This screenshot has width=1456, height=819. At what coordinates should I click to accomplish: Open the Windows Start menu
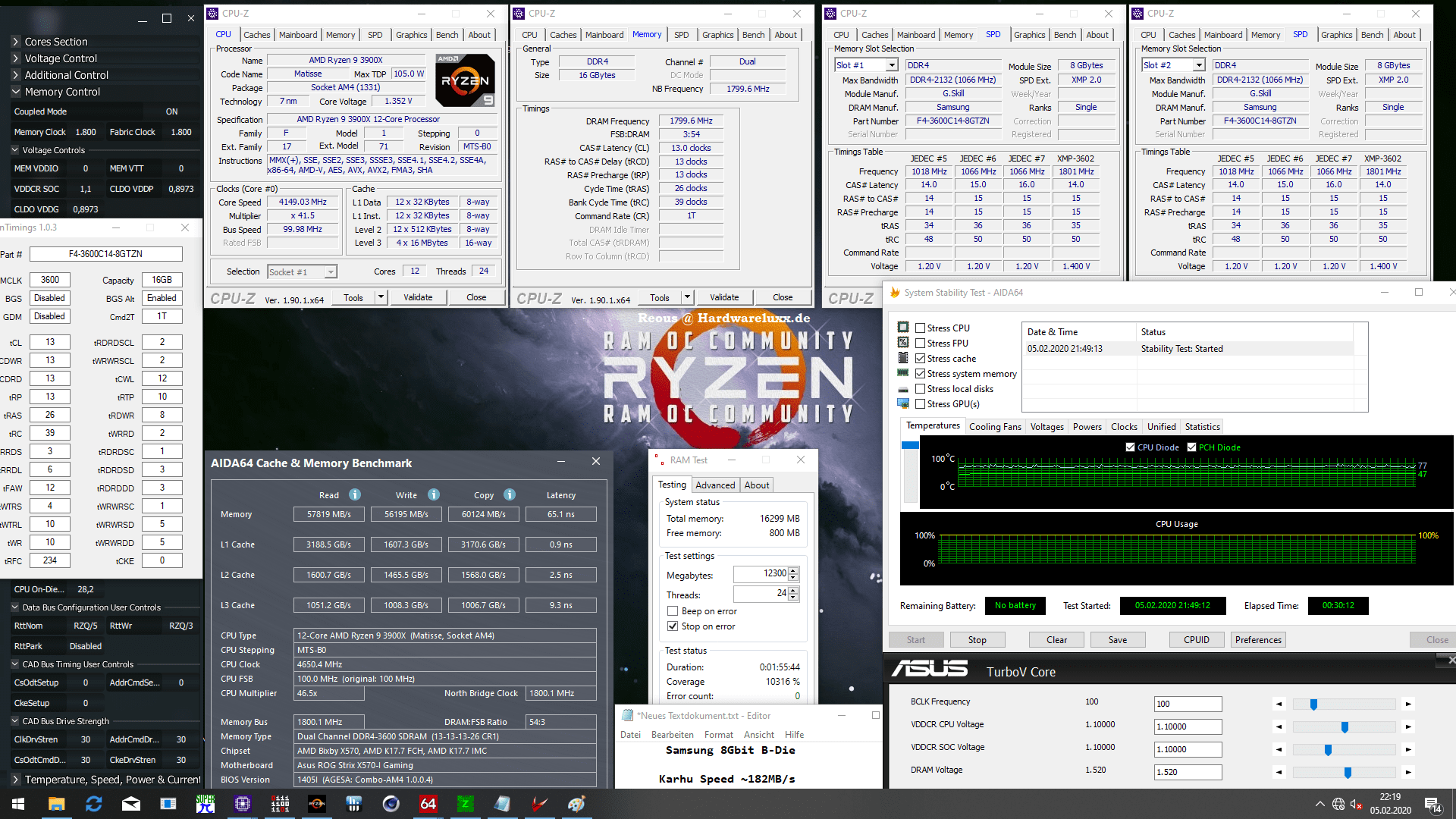[18, 804]
